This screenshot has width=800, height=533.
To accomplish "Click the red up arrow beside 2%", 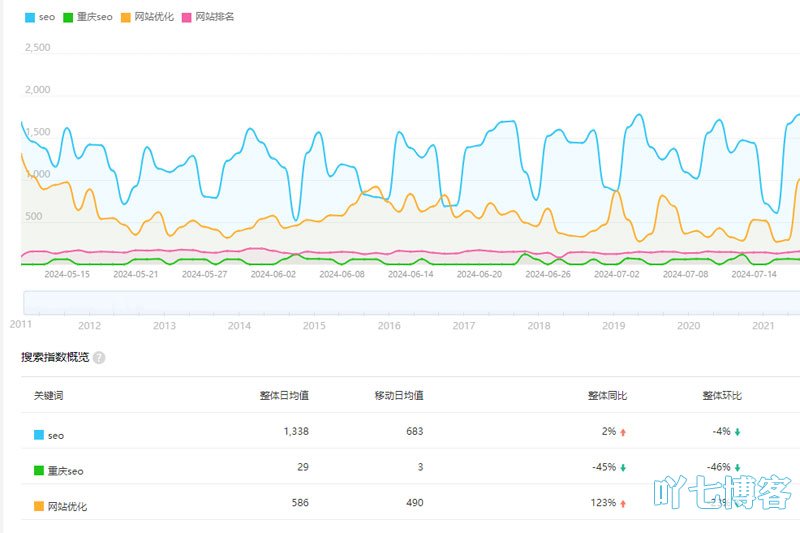I will pyautogui.click(x=623, y=432).
